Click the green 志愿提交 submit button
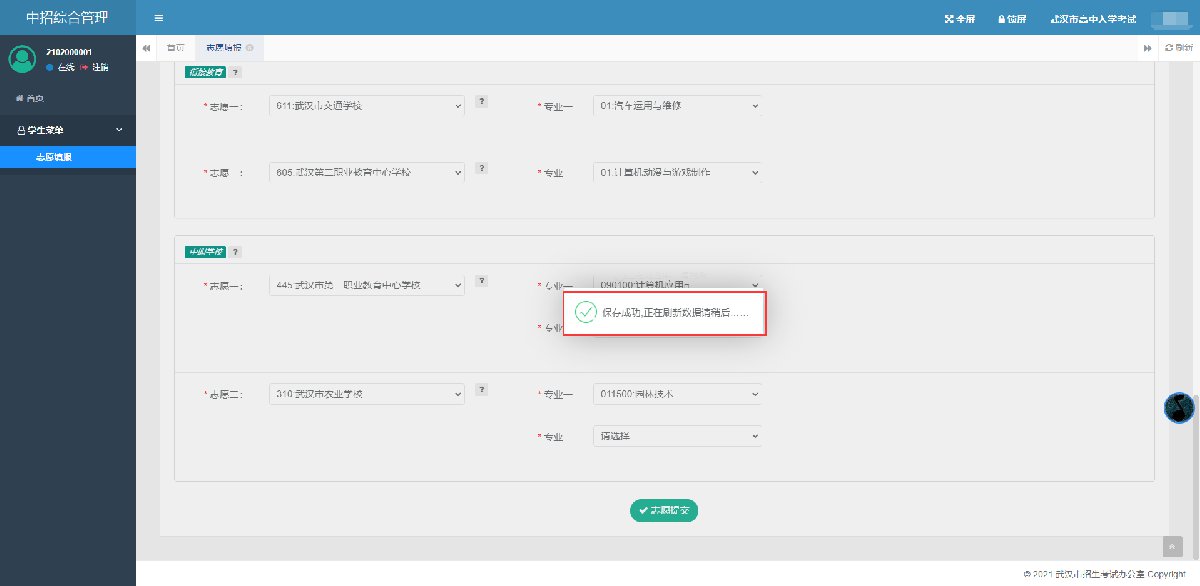1200x586 pixels. (x=664, y=510)
